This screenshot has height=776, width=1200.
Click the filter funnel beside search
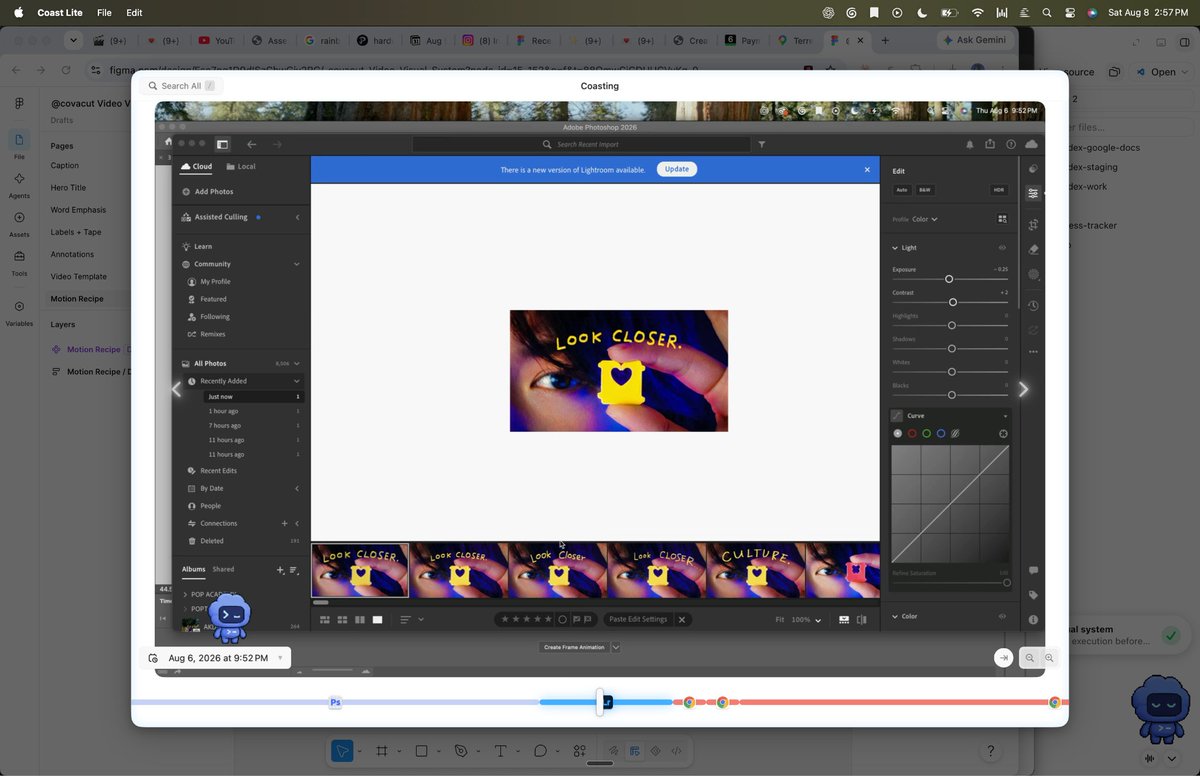click(x=762, y=144)
